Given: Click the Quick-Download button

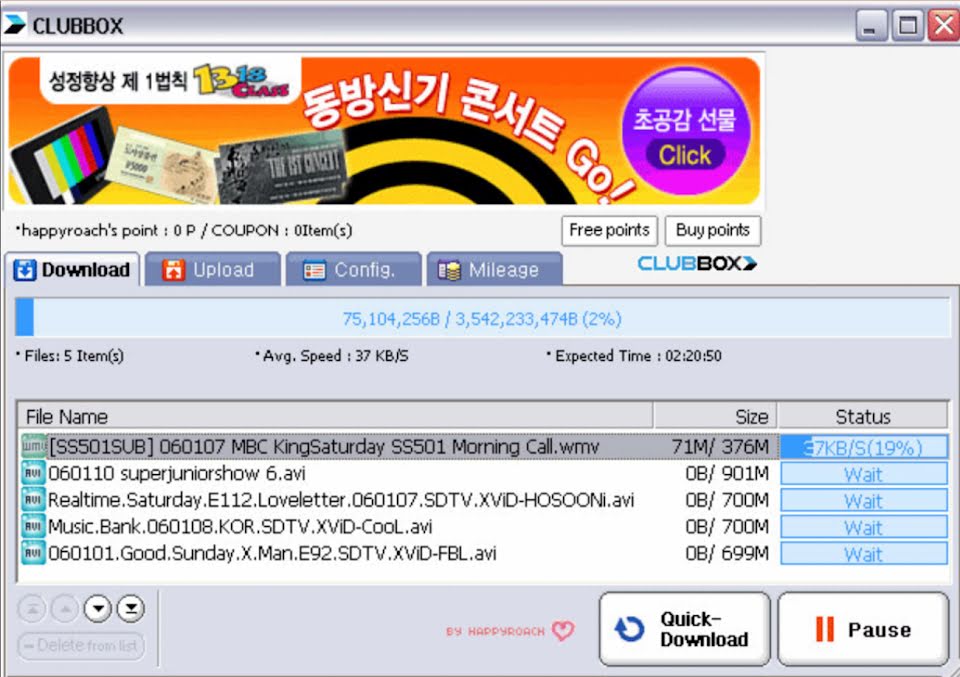Looking at the screenshot, I should [x=684, y=629].
